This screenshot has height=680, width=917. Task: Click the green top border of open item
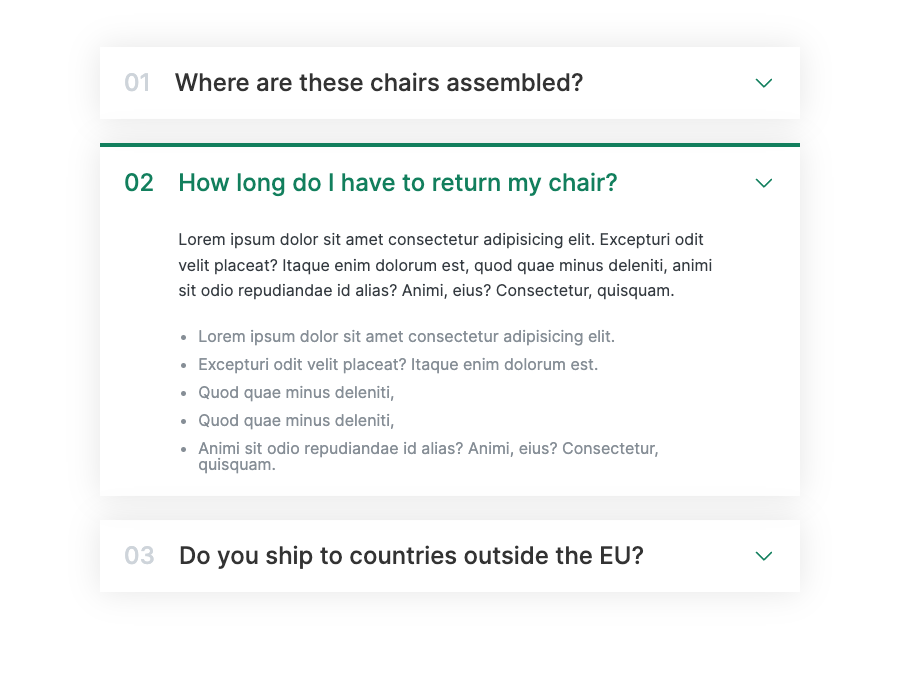point(449,145)
